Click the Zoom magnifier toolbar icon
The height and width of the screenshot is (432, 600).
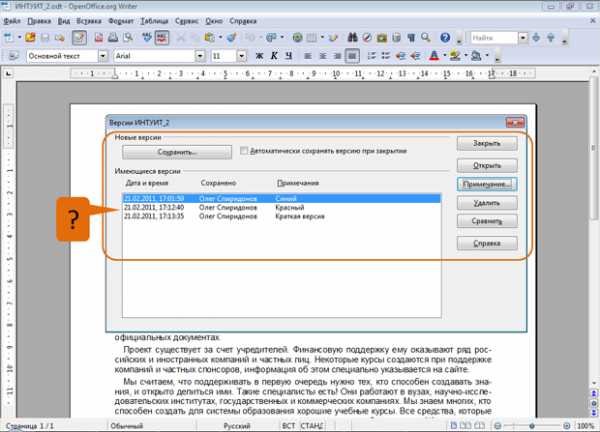[x=426, y=37]
